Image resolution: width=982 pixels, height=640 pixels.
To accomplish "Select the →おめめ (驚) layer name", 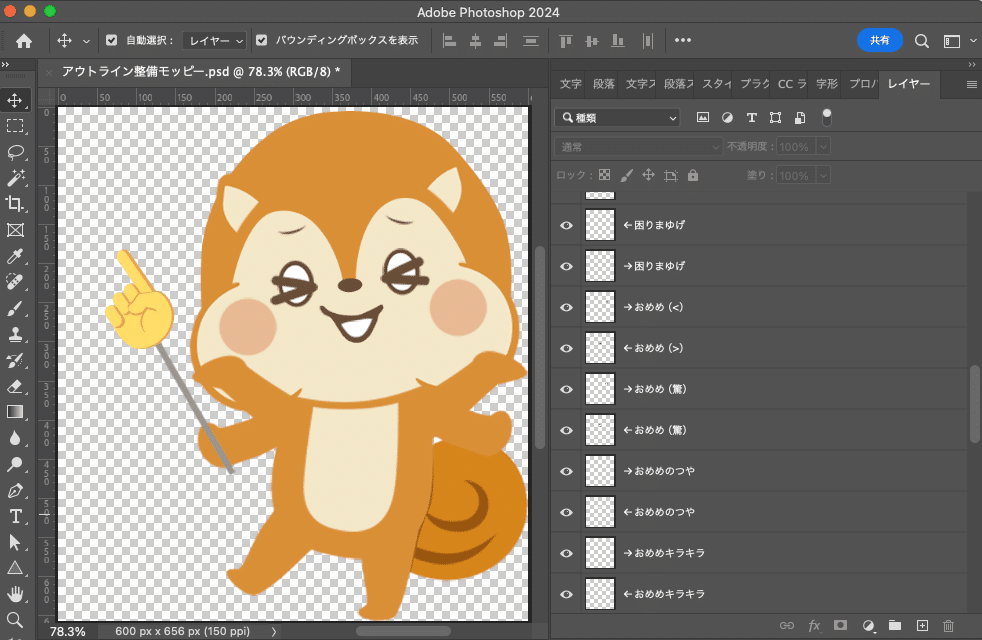I will (655, 389).
